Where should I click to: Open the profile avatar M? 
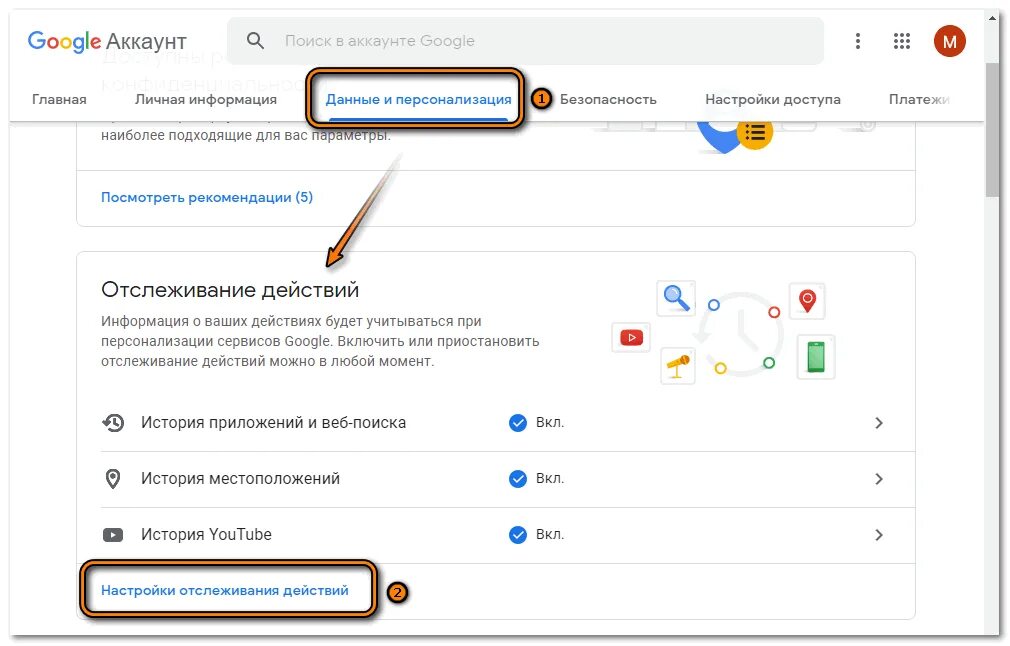click(x=949, y=41)
